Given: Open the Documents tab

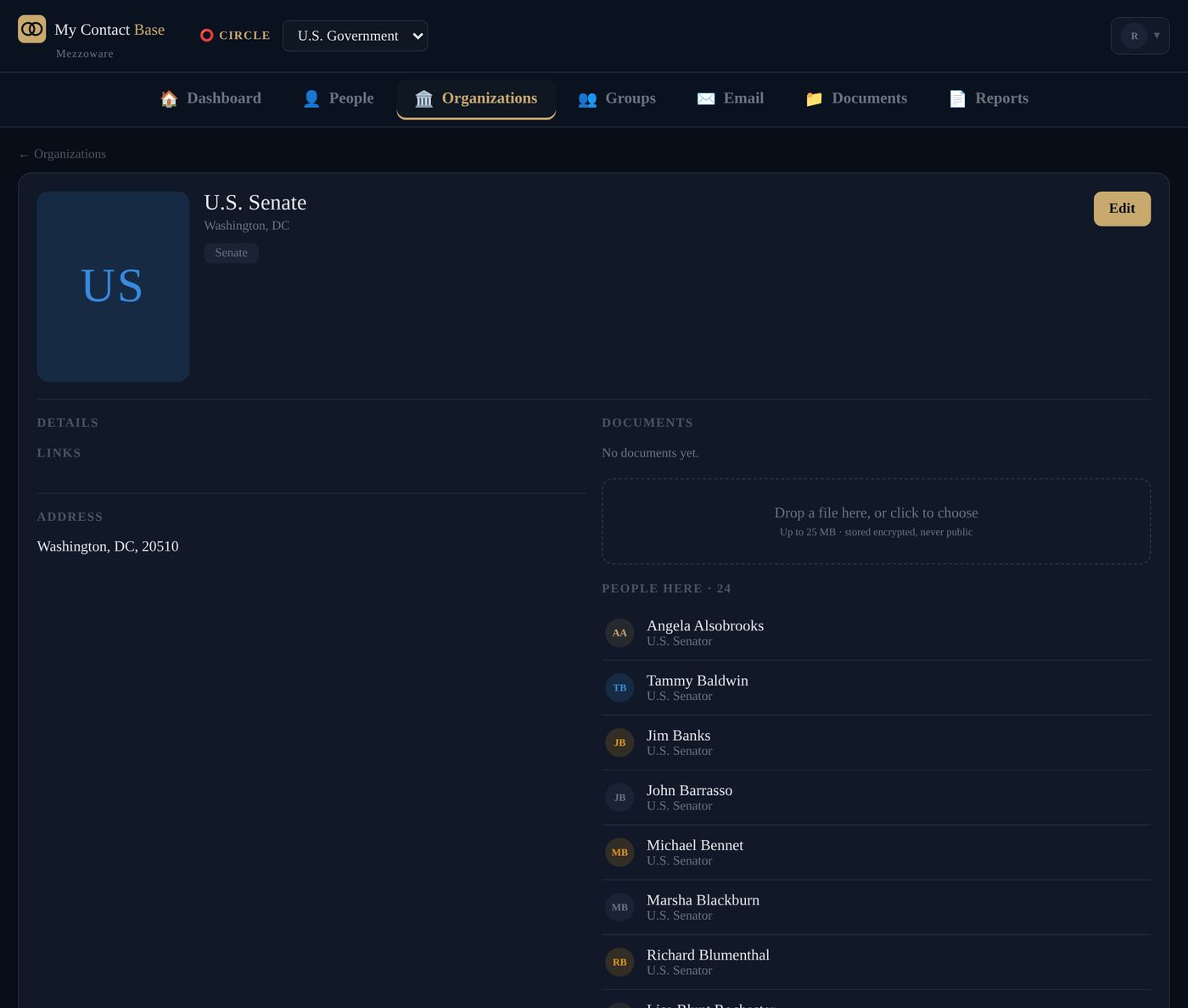Looking at the screenshot, I should (855, 98).
